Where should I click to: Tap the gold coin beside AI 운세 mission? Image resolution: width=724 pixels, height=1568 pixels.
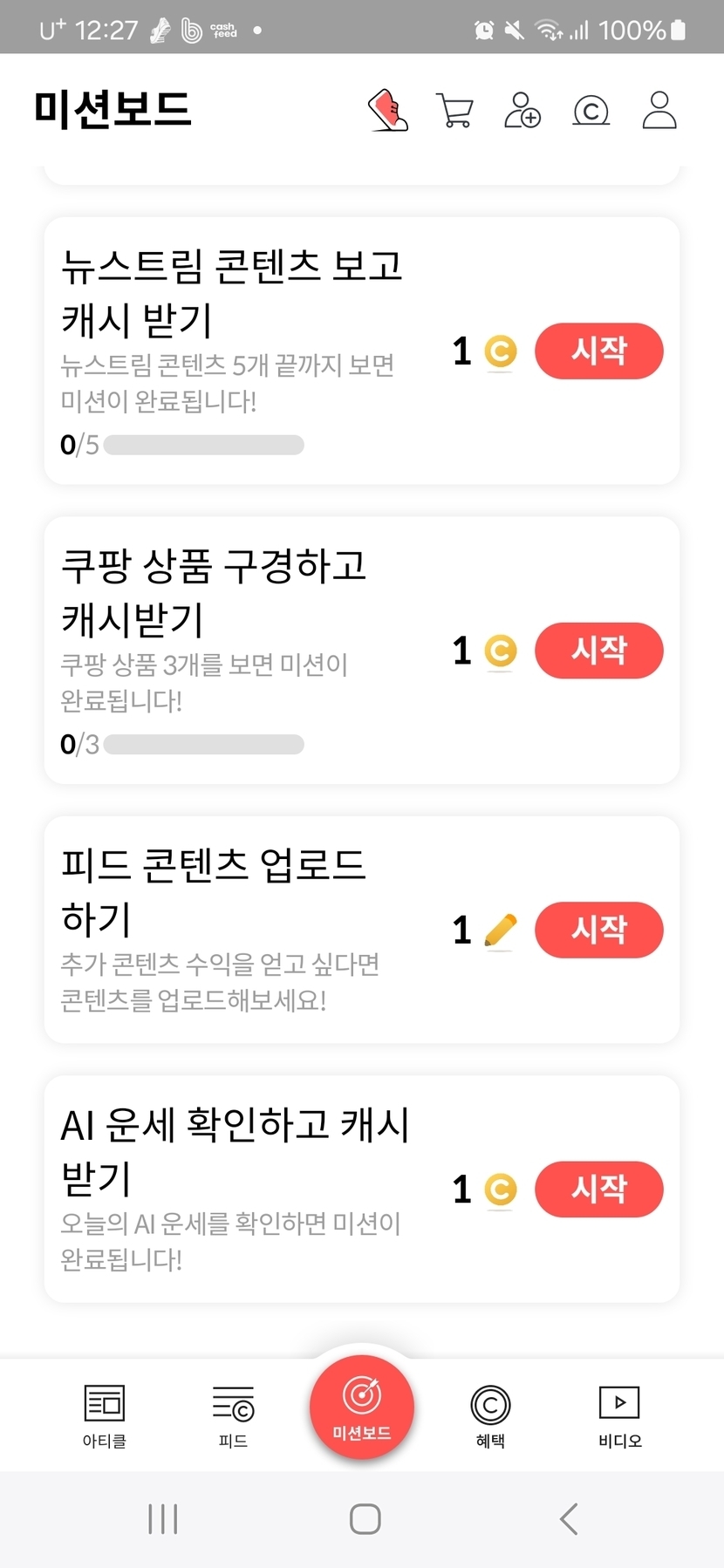(x=501, y=1190)
